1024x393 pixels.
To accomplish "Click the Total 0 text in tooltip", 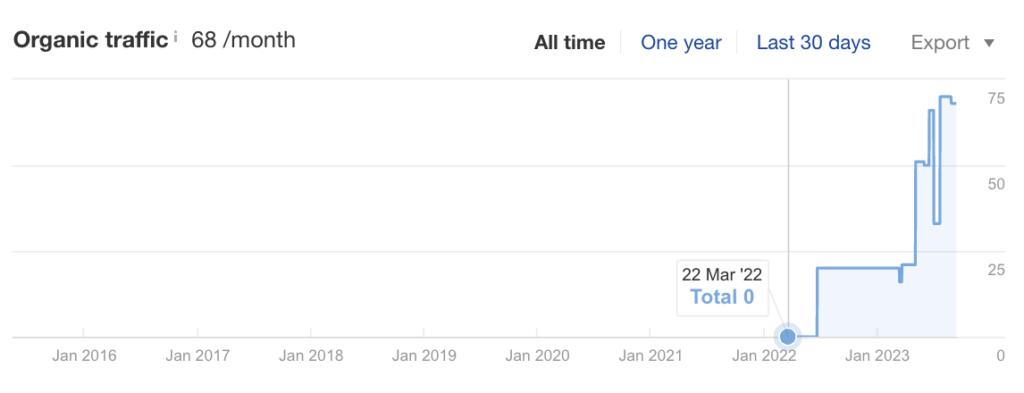I will tap(722, 297).
